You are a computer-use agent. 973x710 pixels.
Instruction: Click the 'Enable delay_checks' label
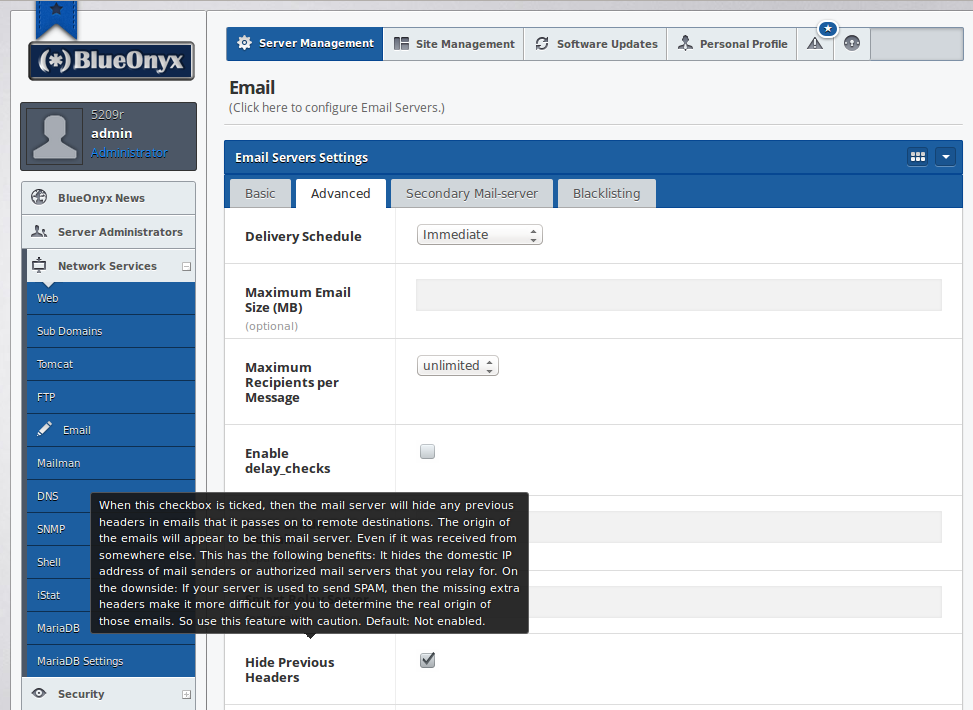[x=287, y=461]
